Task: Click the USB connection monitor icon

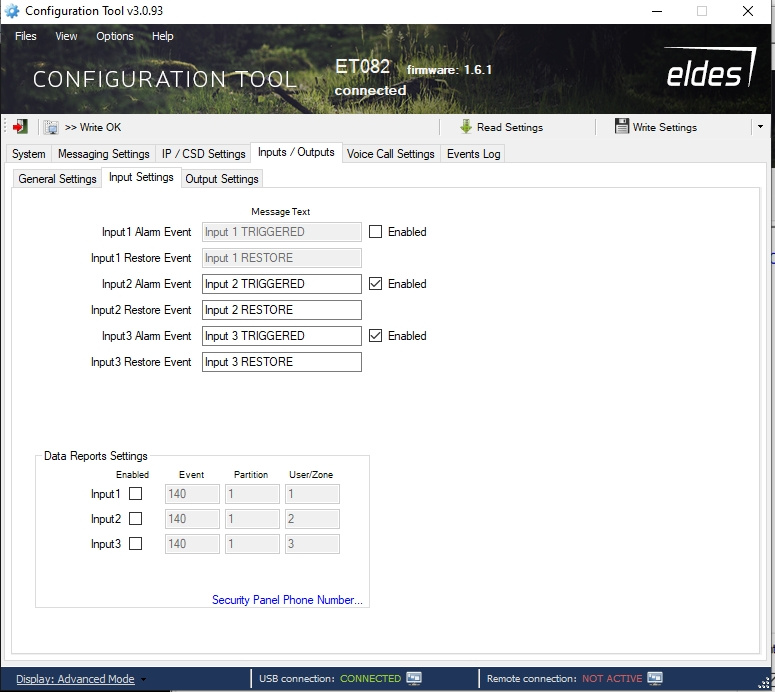Action: 414,678
